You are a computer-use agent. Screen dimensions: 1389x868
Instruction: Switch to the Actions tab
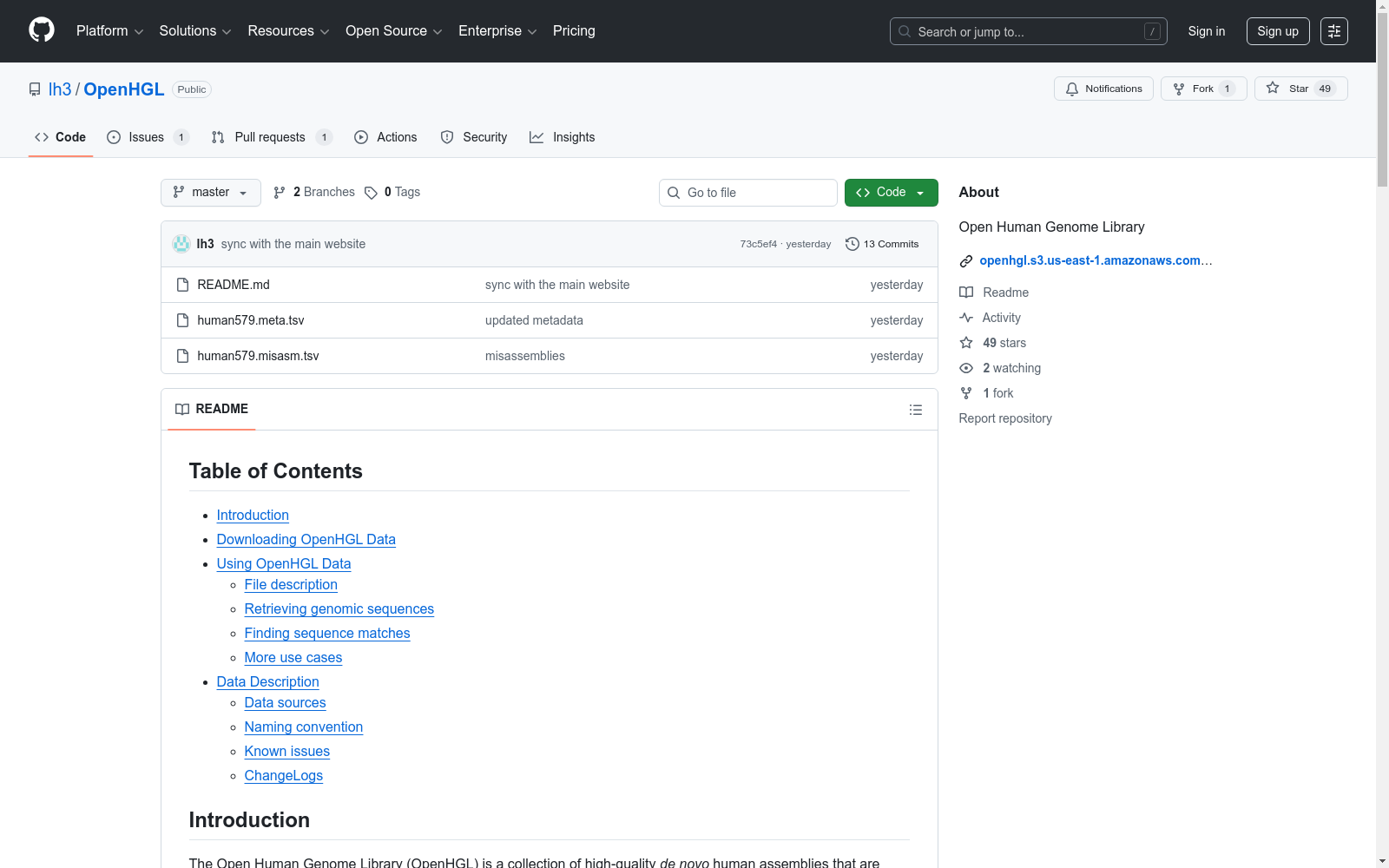385,137
